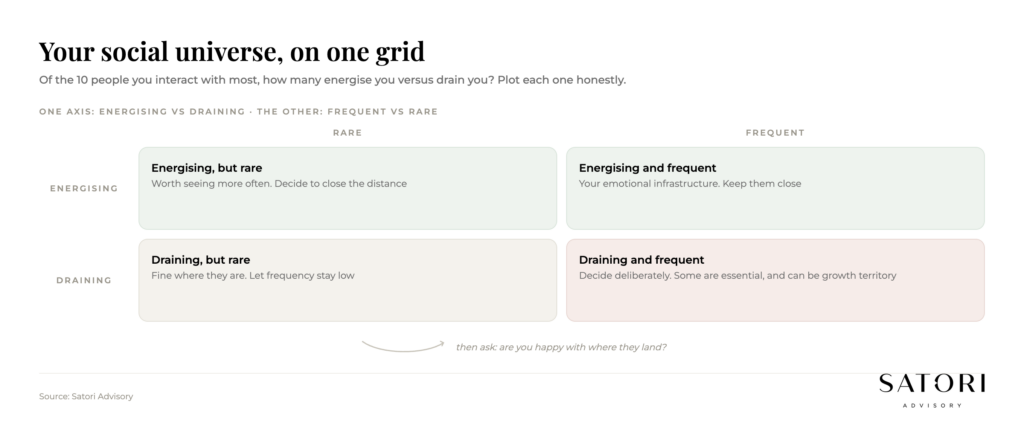
Task: Select the 'Energising, but rare' quadrant card
Action: (347, 188)
